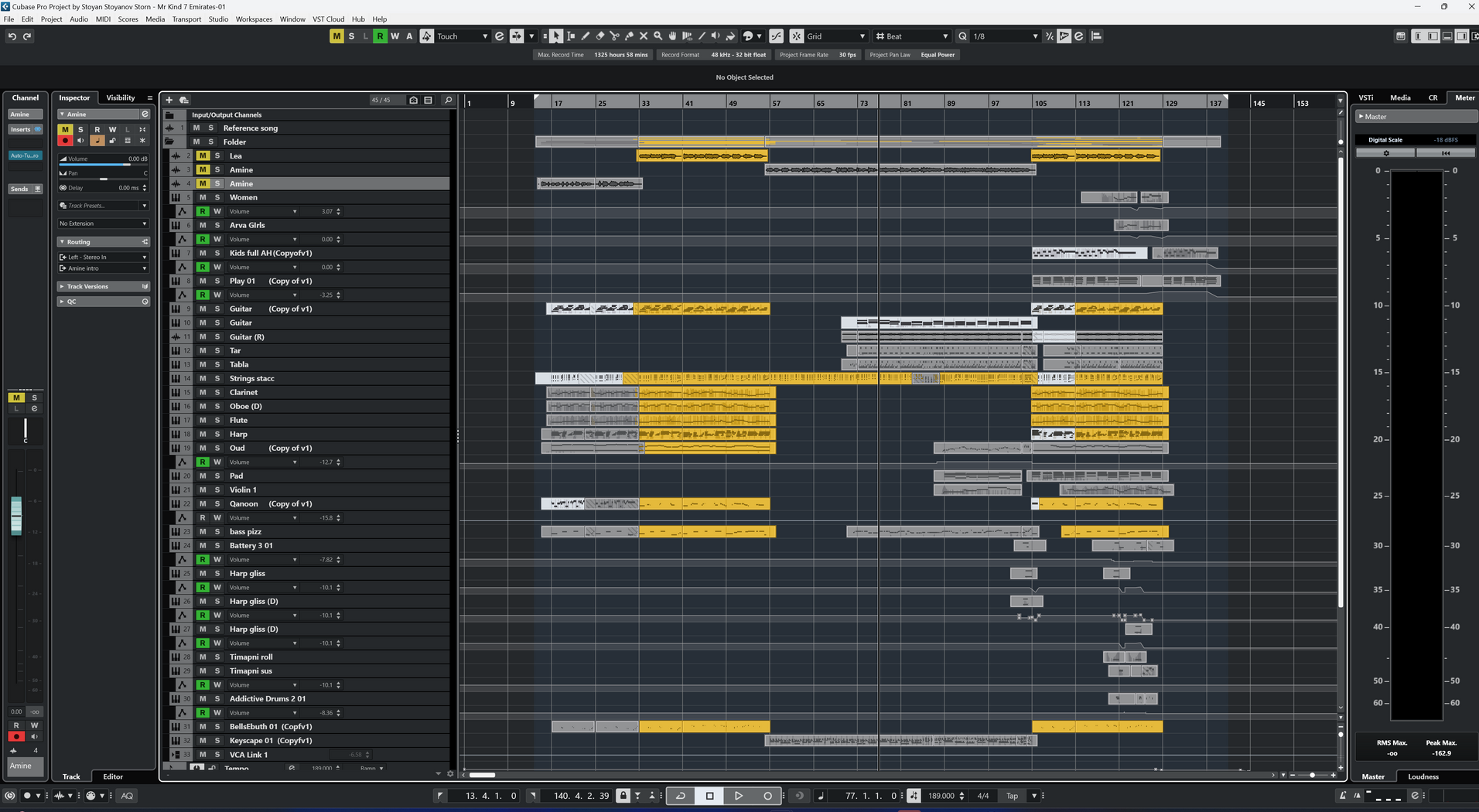Click the Stop button in transport
The height and width of the screenshot is (812, 1479).
tap(709, 795)
